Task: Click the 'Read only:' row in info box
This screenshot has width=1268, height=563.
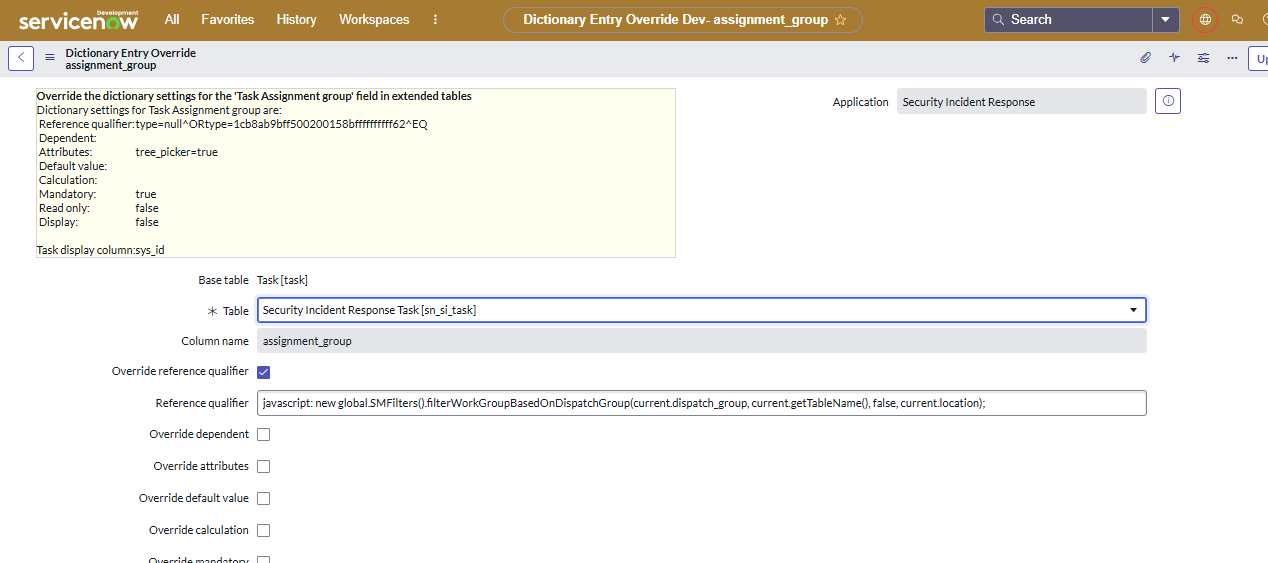Action: (x=99, y=208)
